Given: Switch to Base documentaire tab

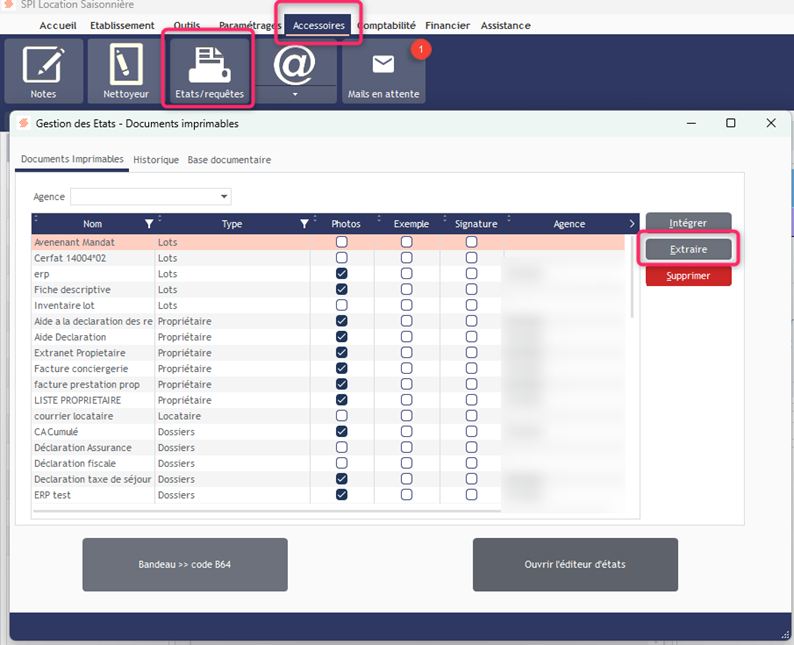Looking at the screenshot, I should pos(229,160).
